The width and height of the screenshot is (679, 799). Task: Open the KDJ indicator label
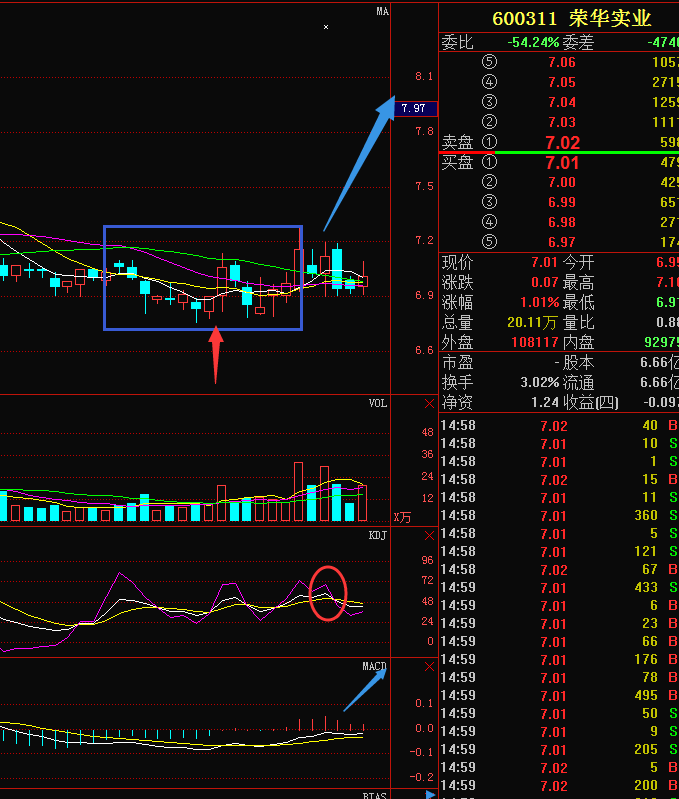tap(378, 535)
